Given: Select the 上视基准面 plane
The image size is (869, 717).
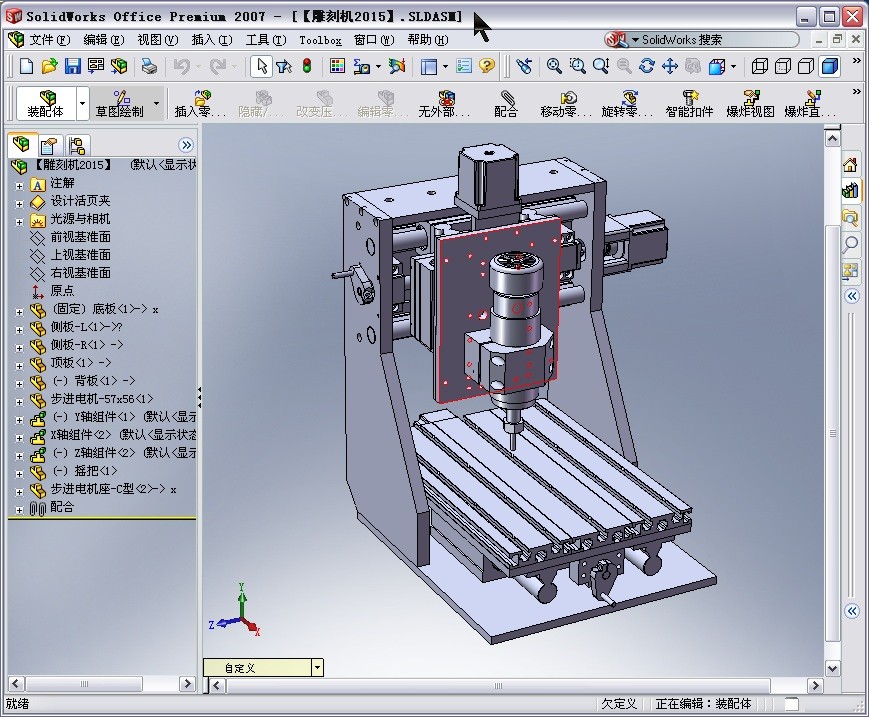Looking at the screenshot, I should [80, 255].
